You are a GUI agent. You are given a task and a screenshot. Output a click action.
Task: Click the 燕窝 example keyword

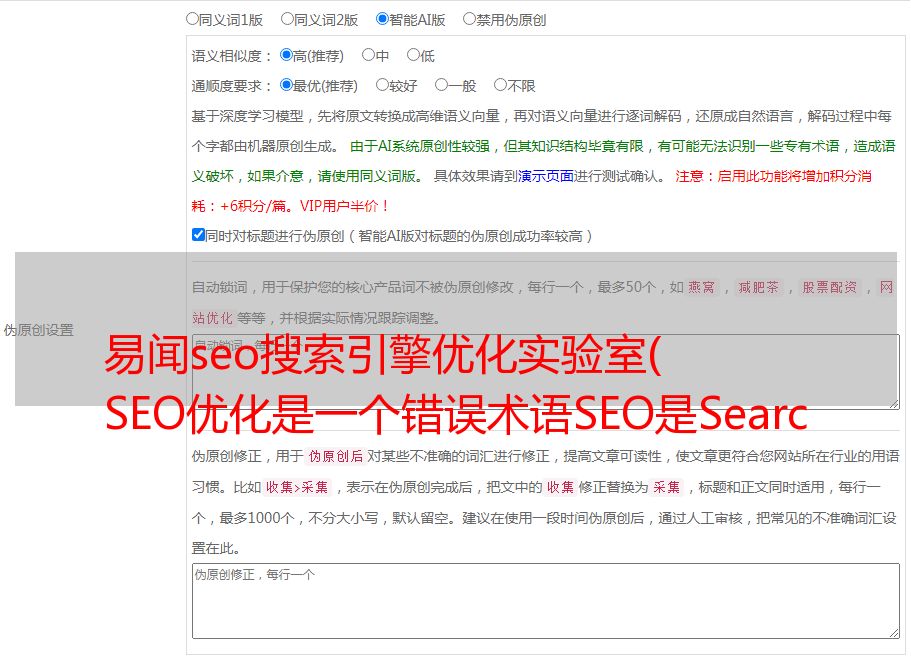click(x=701, y=287)
